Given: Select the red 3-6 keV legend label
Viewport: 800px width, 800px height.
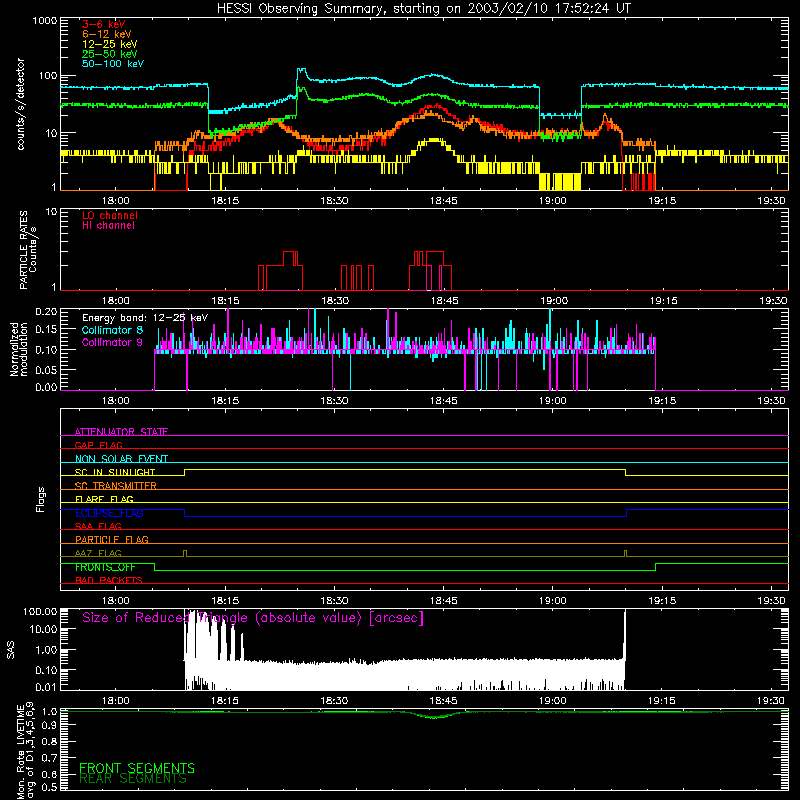Looking at the screenshot, I should [104, 24].
